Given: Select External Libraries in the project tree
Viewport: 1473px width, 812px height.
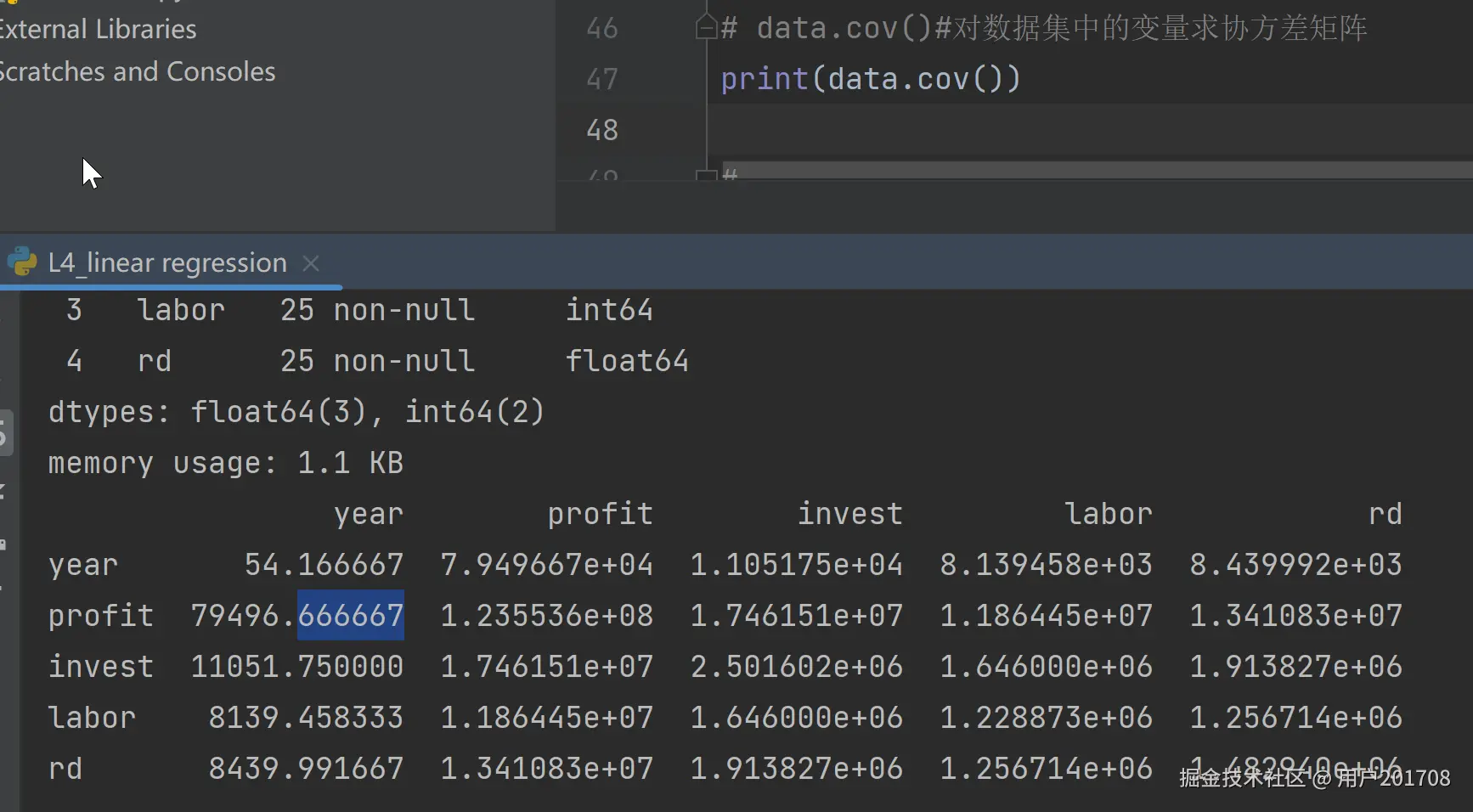Looking at the screenshot, I should (x=98, y=30).
